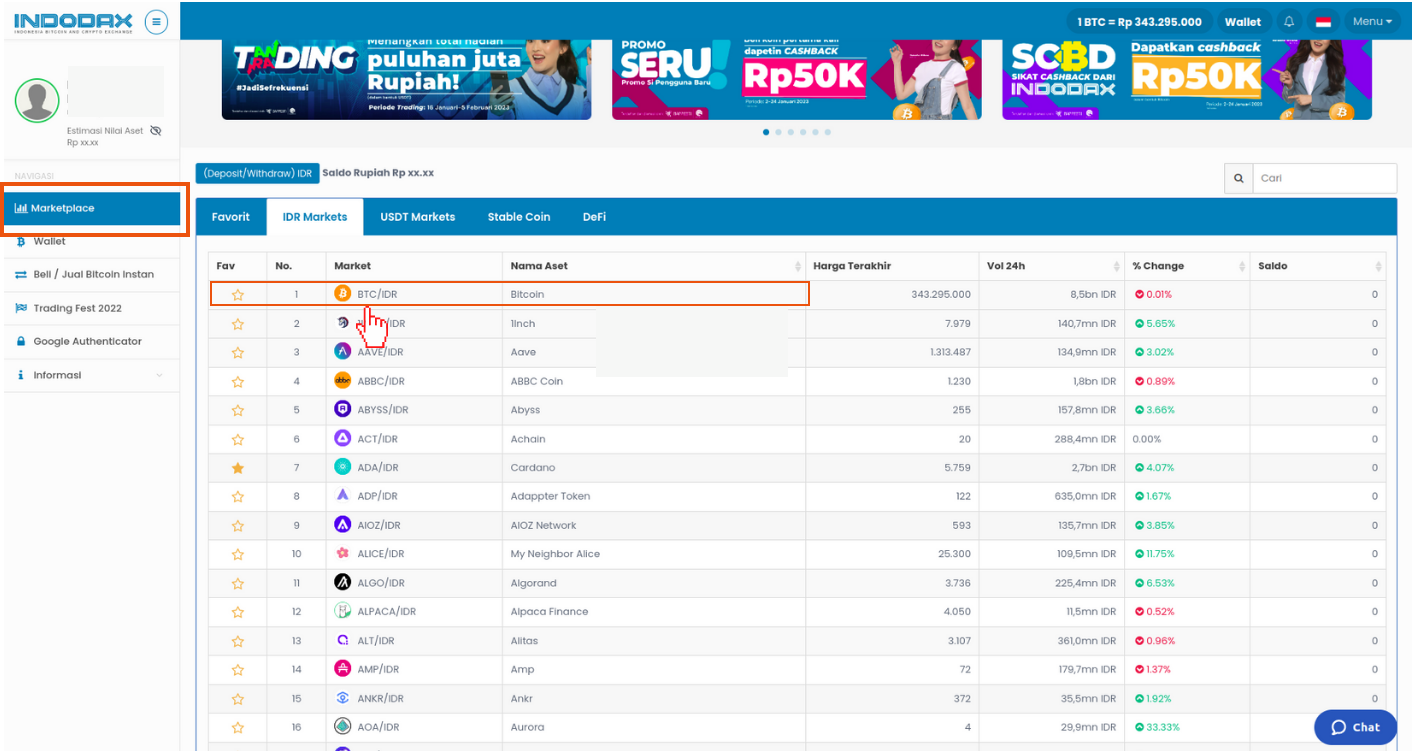Click the ALICE coin icon
The height and width of the screenshot is (751, 1412).
[342, 554]
